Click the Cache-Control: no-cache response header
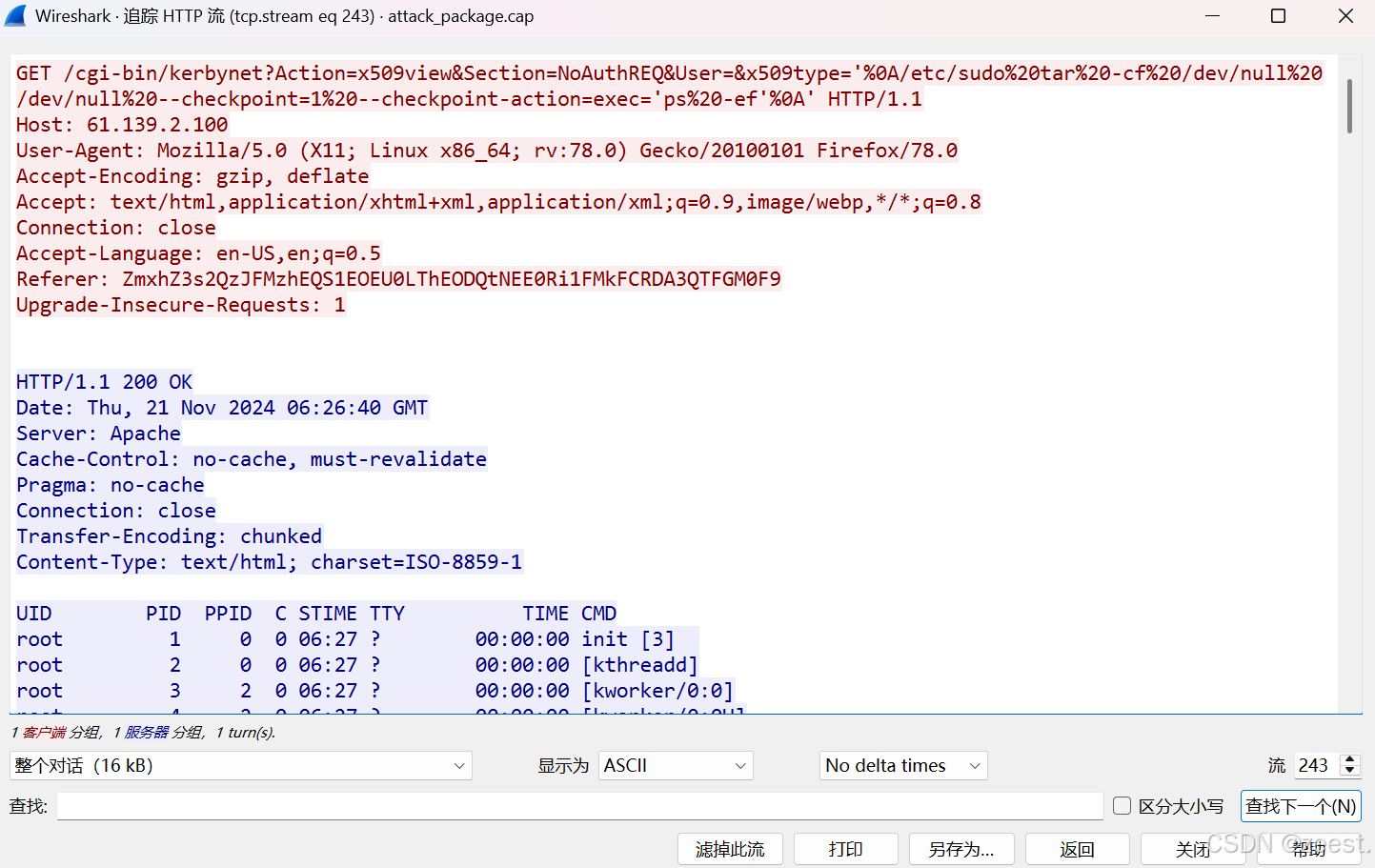 click(x=252, y=459)
